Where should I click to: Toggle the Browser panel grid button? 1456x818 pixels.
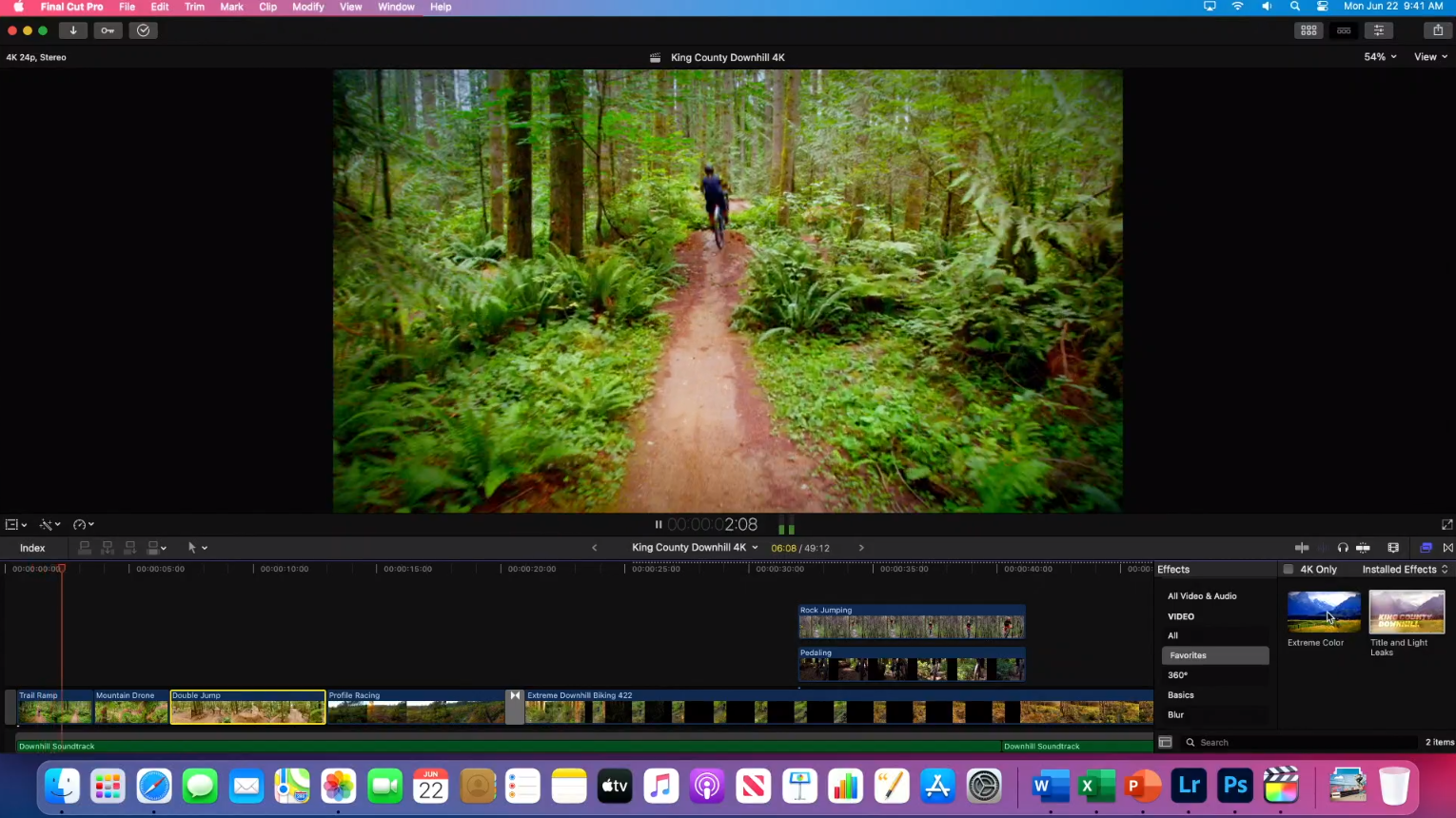1308,30
